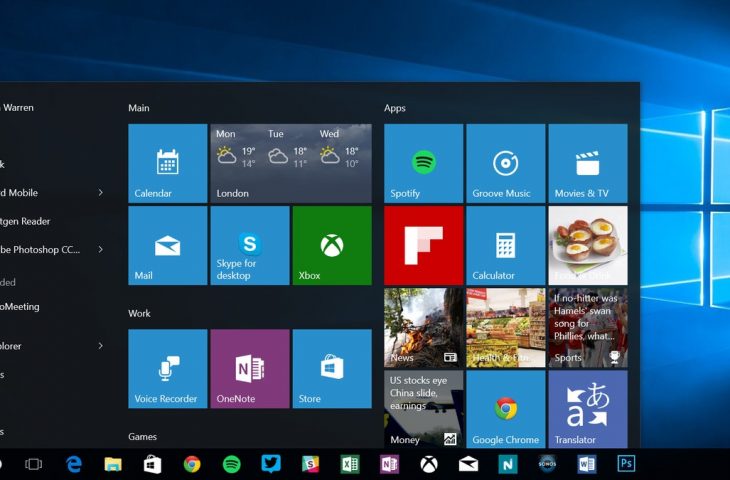730x480 pixels.
Task: Open Task View on the taskbar
Action: pos(34,464)
